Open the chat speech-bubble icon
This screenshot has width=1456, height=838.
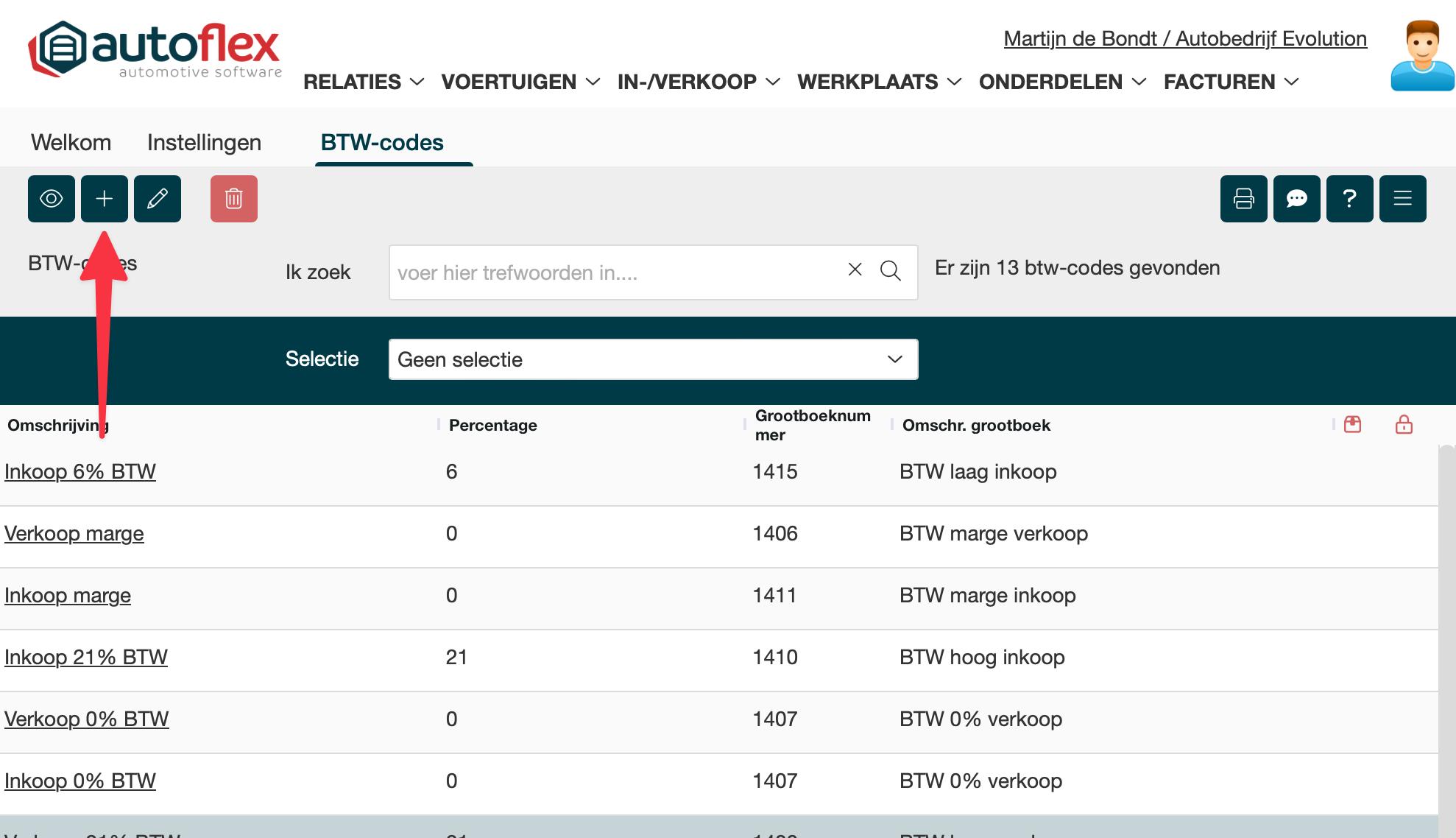pos(1297,199)
